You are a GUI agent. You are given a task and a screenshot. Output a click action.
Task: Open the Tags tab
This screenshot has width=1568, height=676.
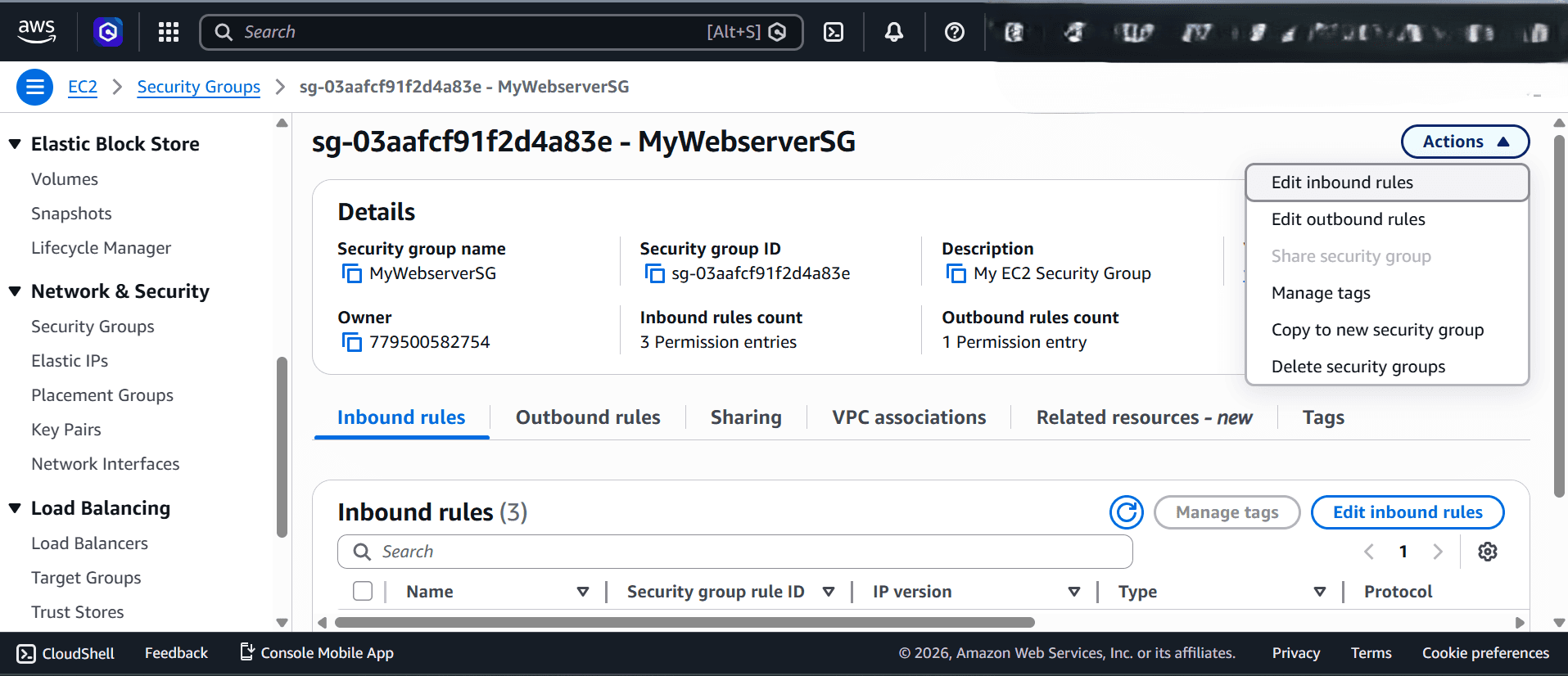(x=1323, y=417)
